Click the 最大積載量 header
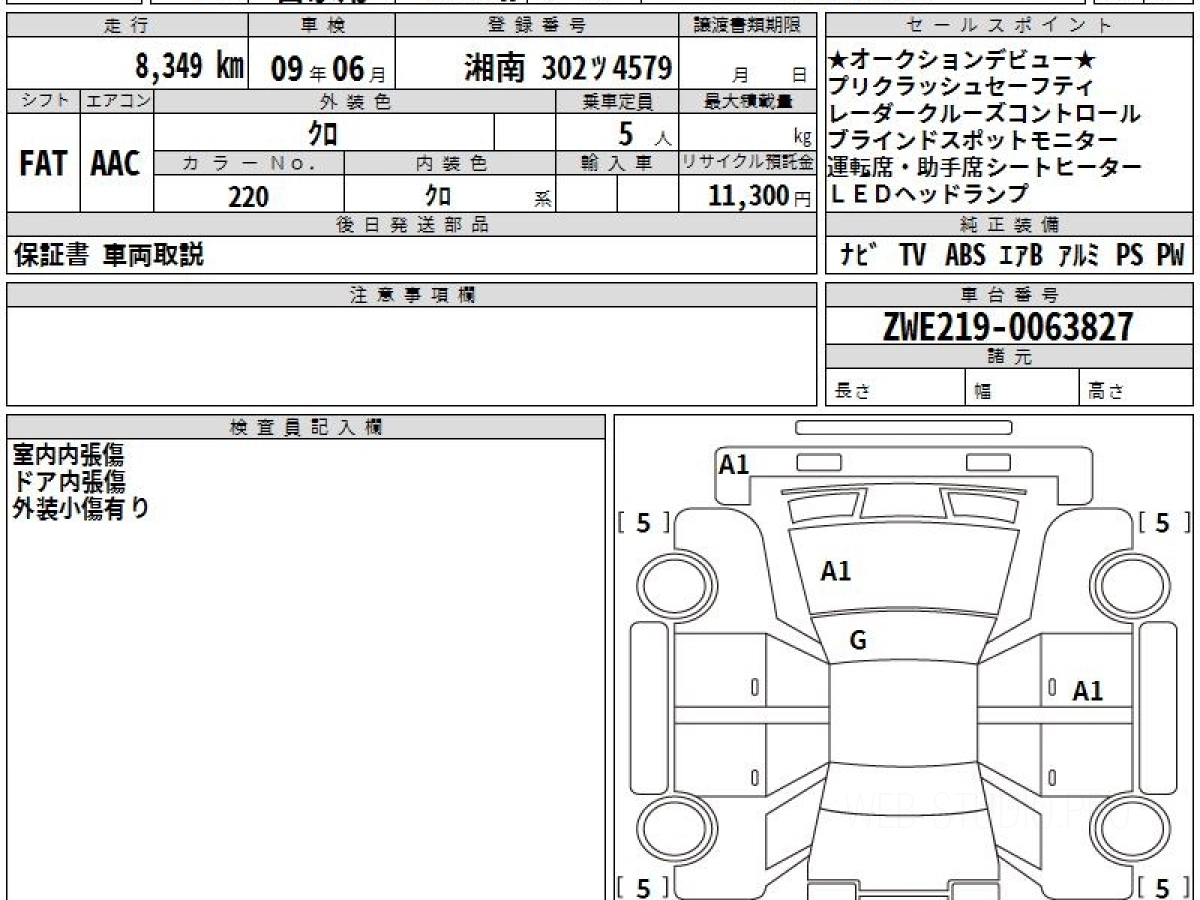This screenshot has height=900, width=1200. 747,101
